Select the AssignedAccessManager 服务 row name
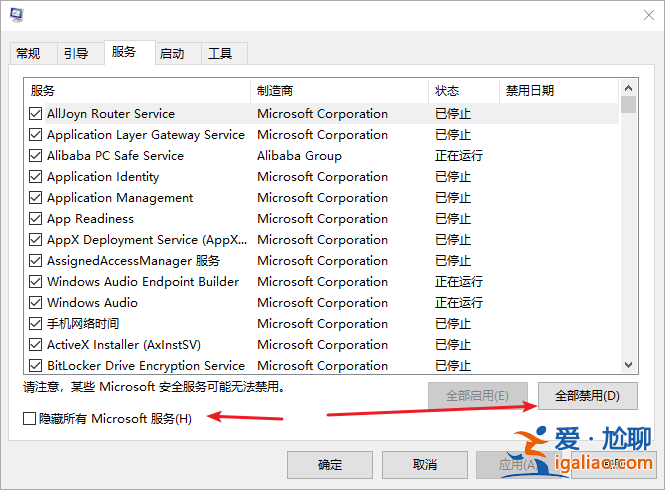 pyautogui.click(x=133, y=261)
